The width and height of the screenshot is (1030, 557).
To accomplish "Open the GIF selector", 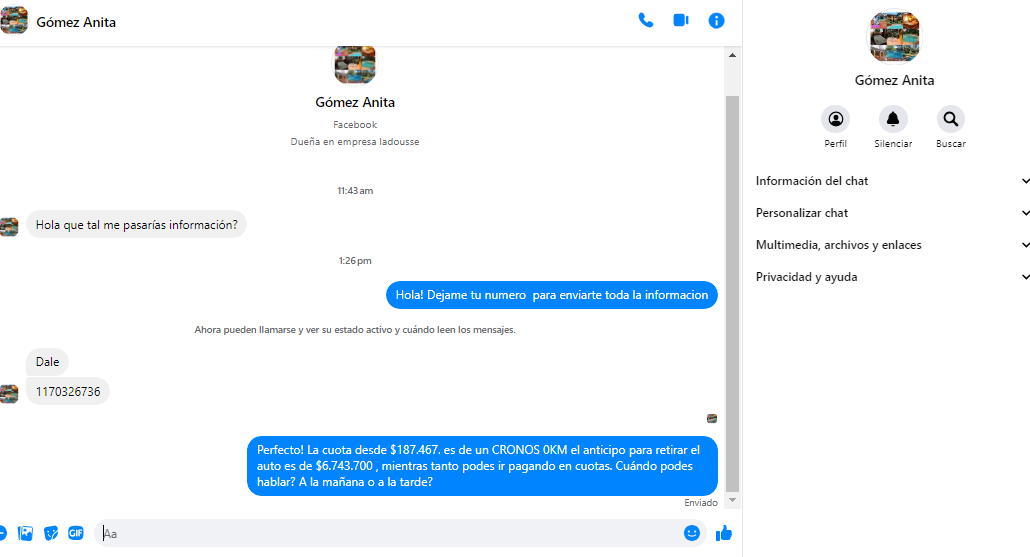I will 76,533.
